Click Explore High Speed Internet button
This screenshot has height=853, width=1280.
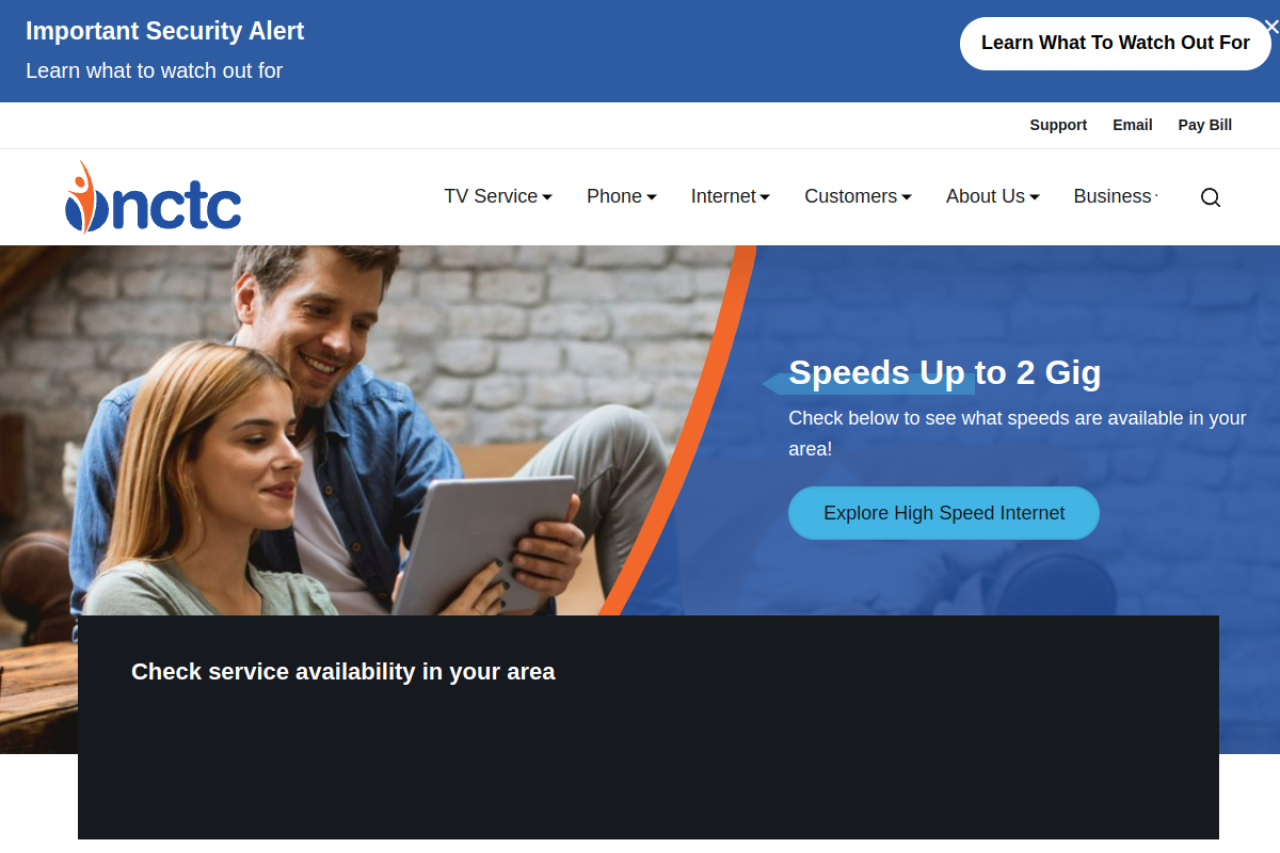(x=944, y=513)
